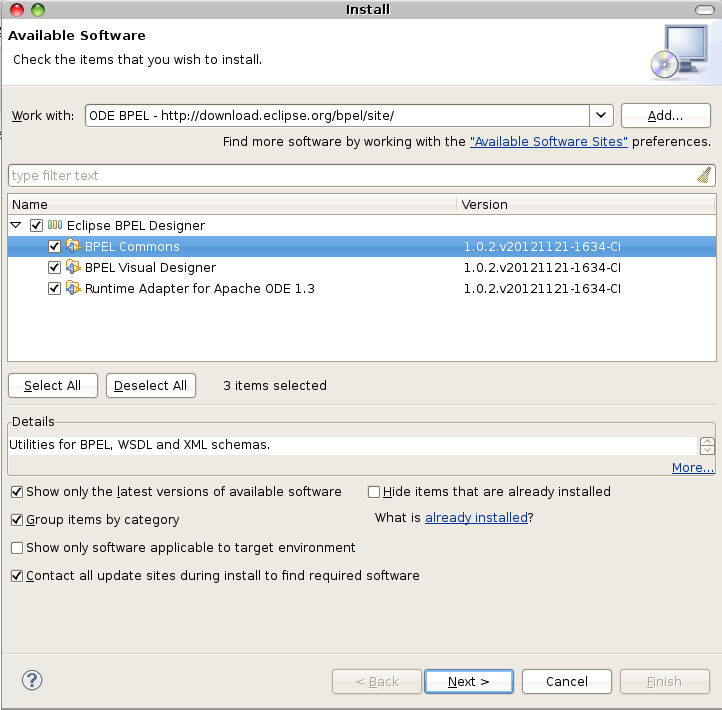Click the BPEL Visual Designer feature icon
This screenshot has width=722, height=710.
click(x=73, y=267)
